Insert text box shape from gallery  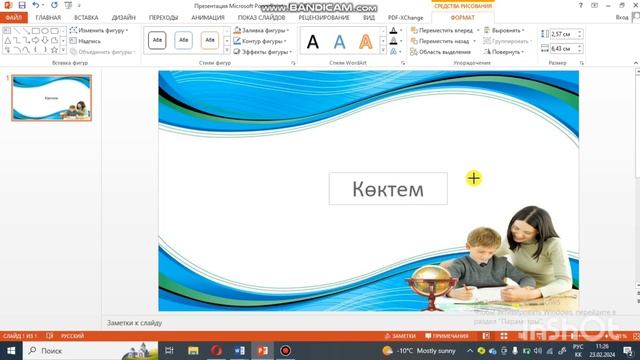coord(7,31)
